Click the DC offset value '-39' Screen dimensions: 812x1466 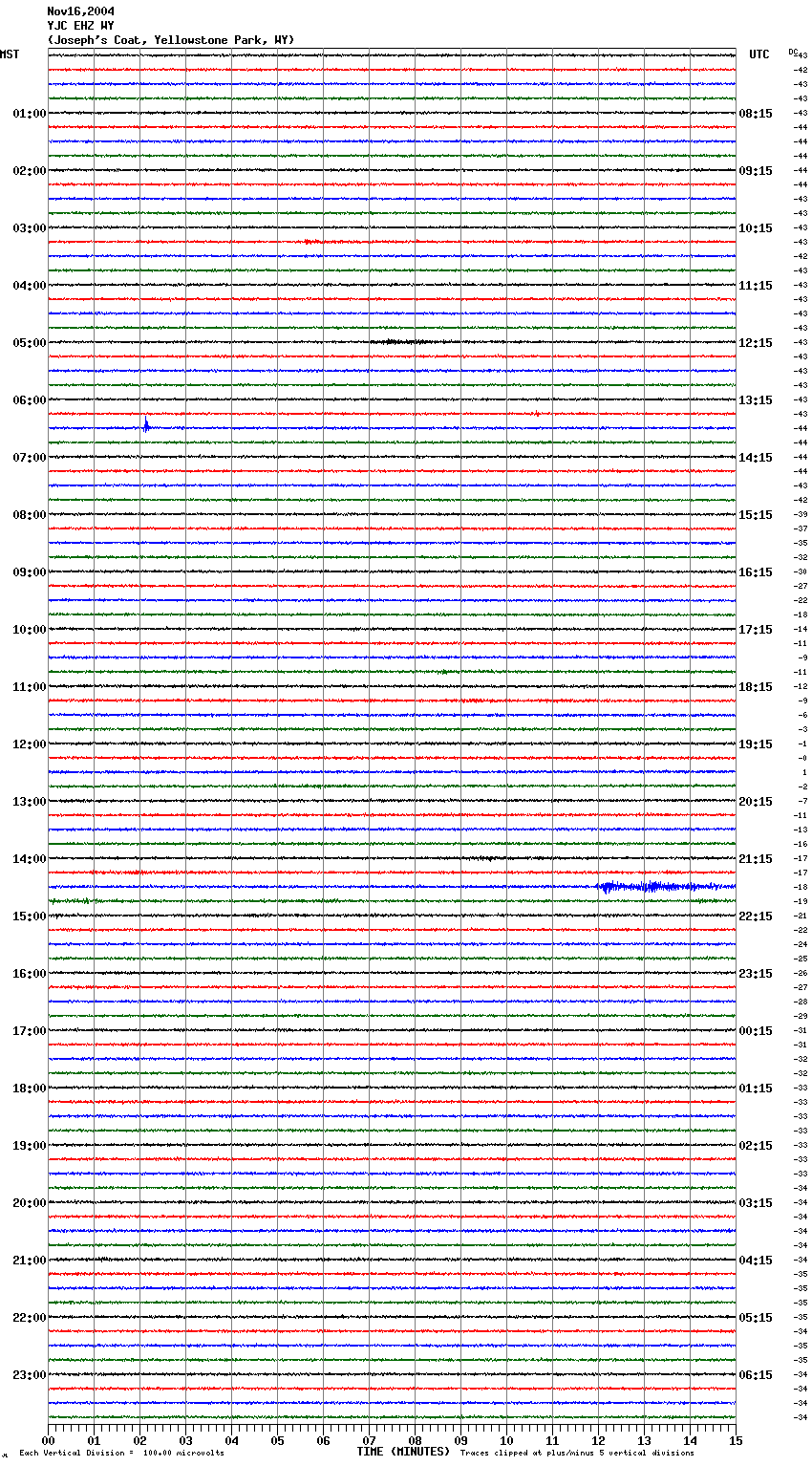point(801,515)
